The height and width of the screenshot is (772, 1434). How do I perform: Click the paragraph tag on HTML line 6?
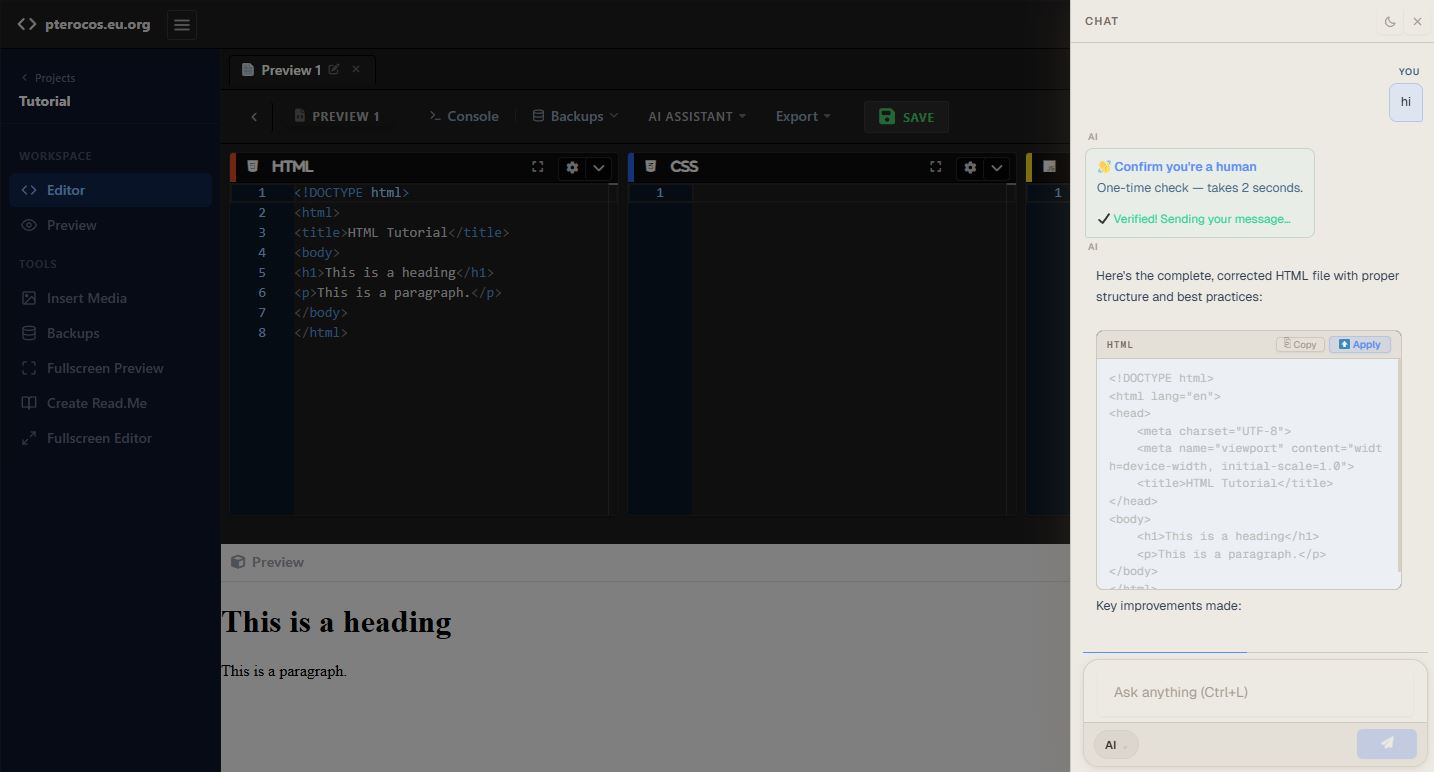click(398, 292)
